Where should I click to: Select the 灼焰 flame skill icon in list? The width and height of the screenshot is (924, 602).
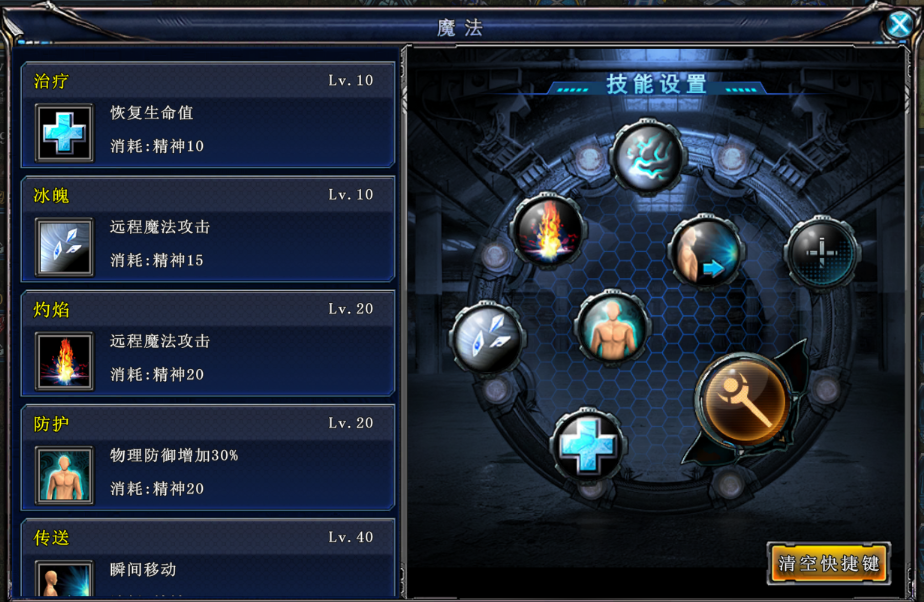point(64,361)
